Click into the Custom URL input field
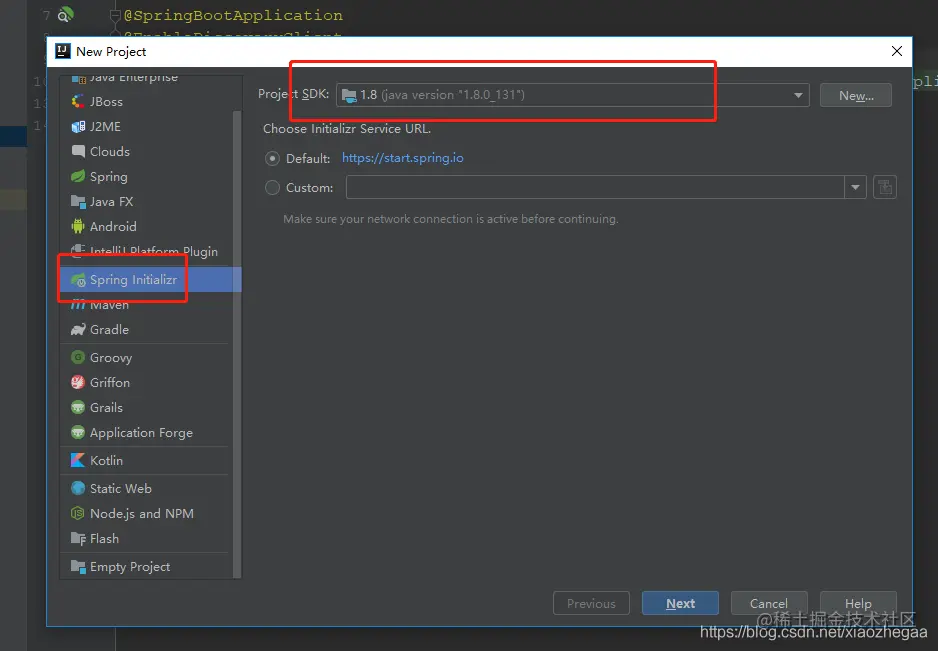This screenshot has height=651, width=938. pos(595,187)
